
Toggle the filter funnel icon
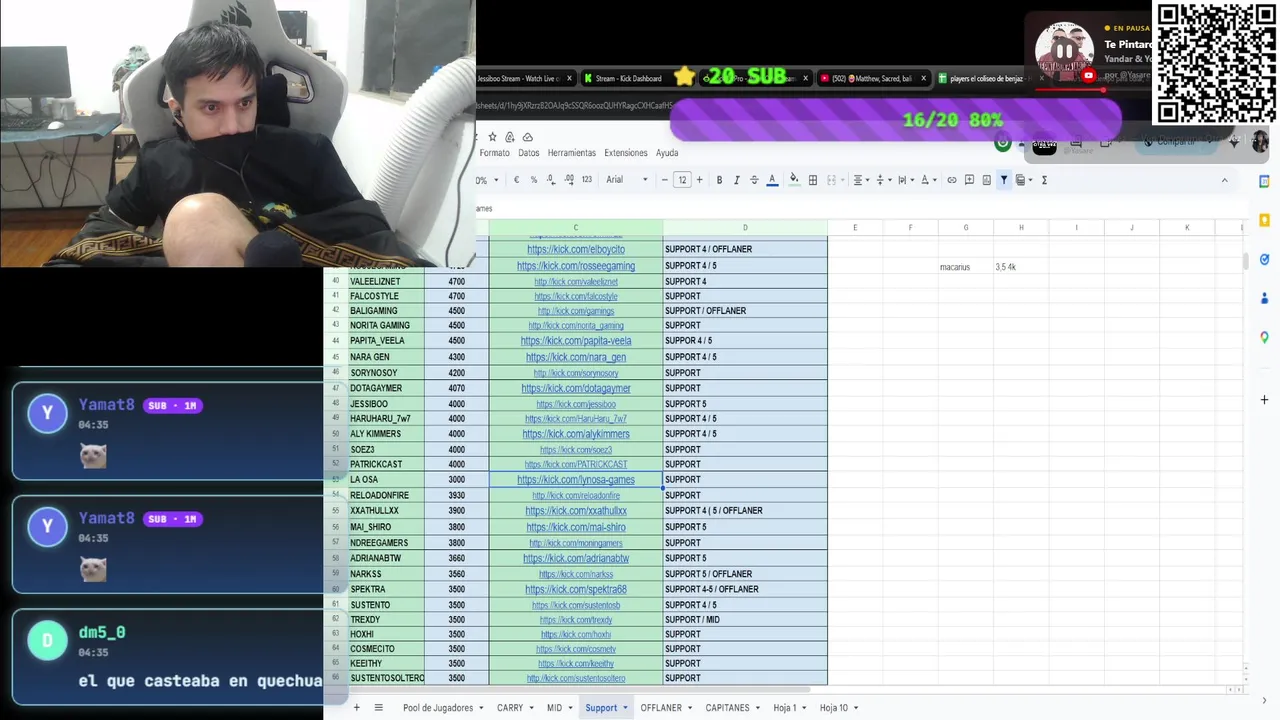pyautogui.click(x=1004, y=180)
